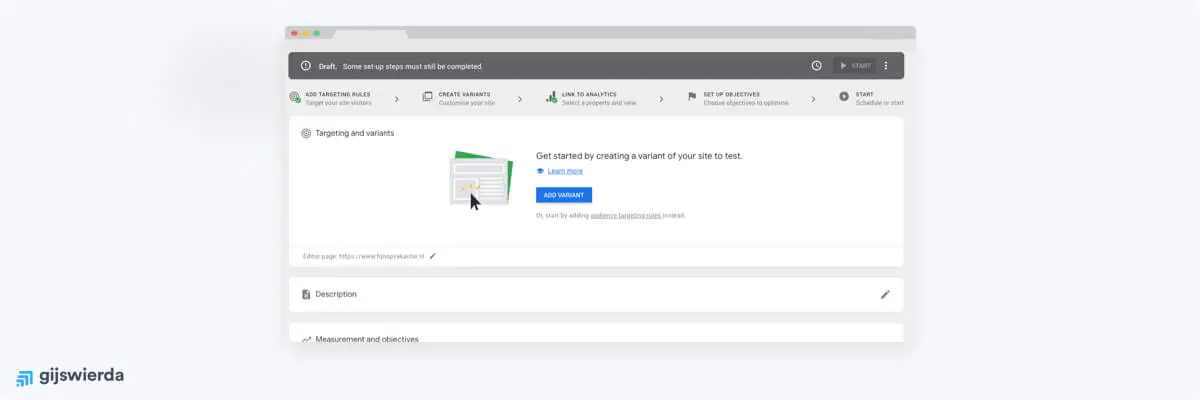Click the Link to Analytics chart icon
This screenshot has width=1200, height=400.
click(x=551, y=97)
